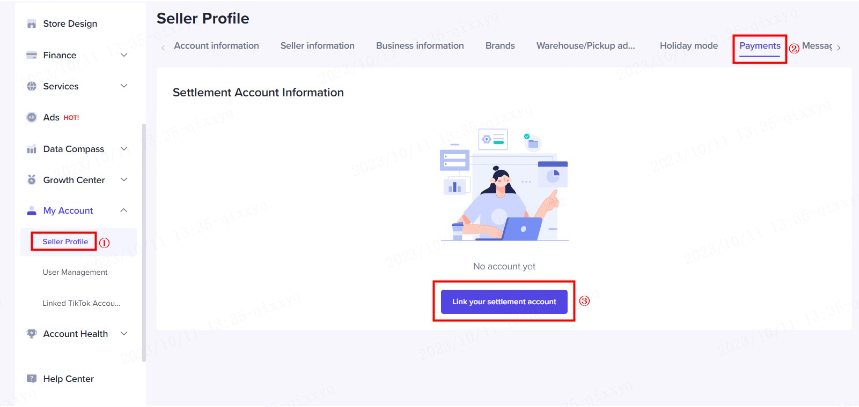
Task: Click Link your settlement account button
Action: [504, 301]
